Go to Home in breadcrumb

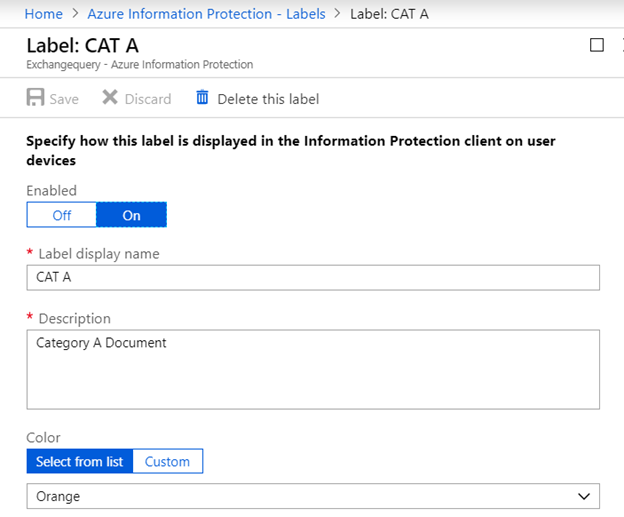[x=43, y=14]
